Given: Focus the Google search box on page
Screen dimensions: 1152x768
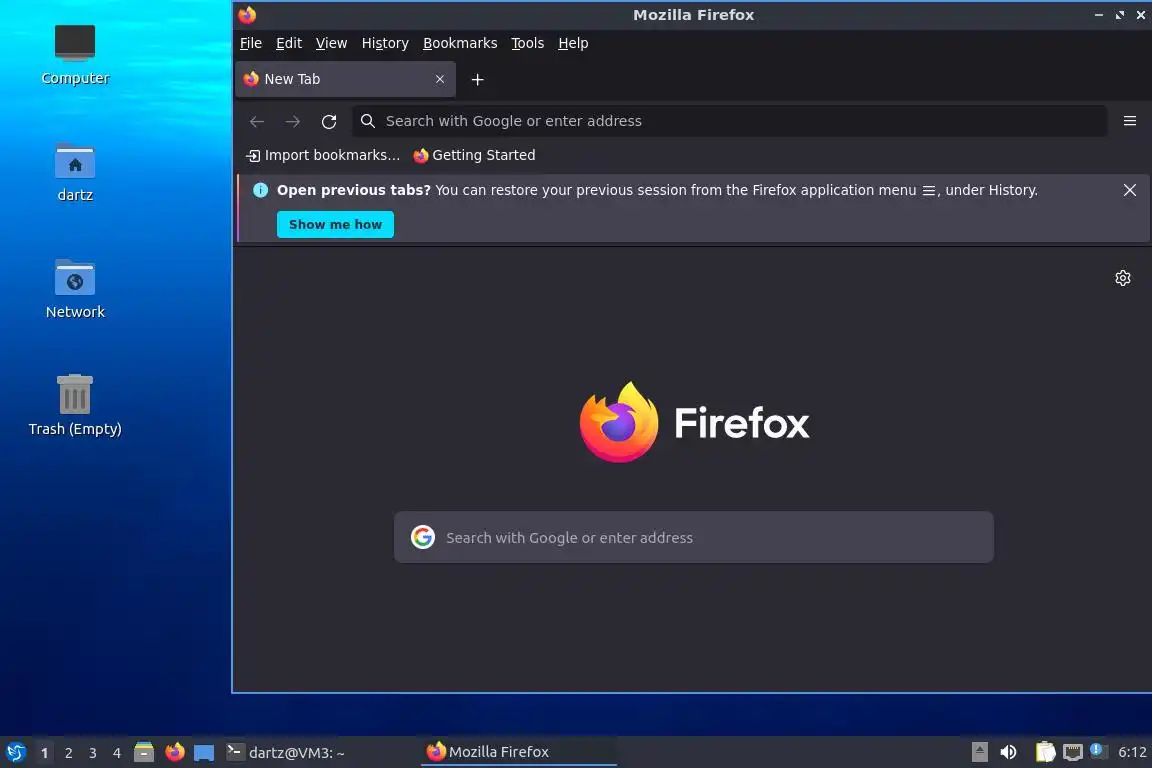Looking at the screenshot, I should (x=694, y=537).
